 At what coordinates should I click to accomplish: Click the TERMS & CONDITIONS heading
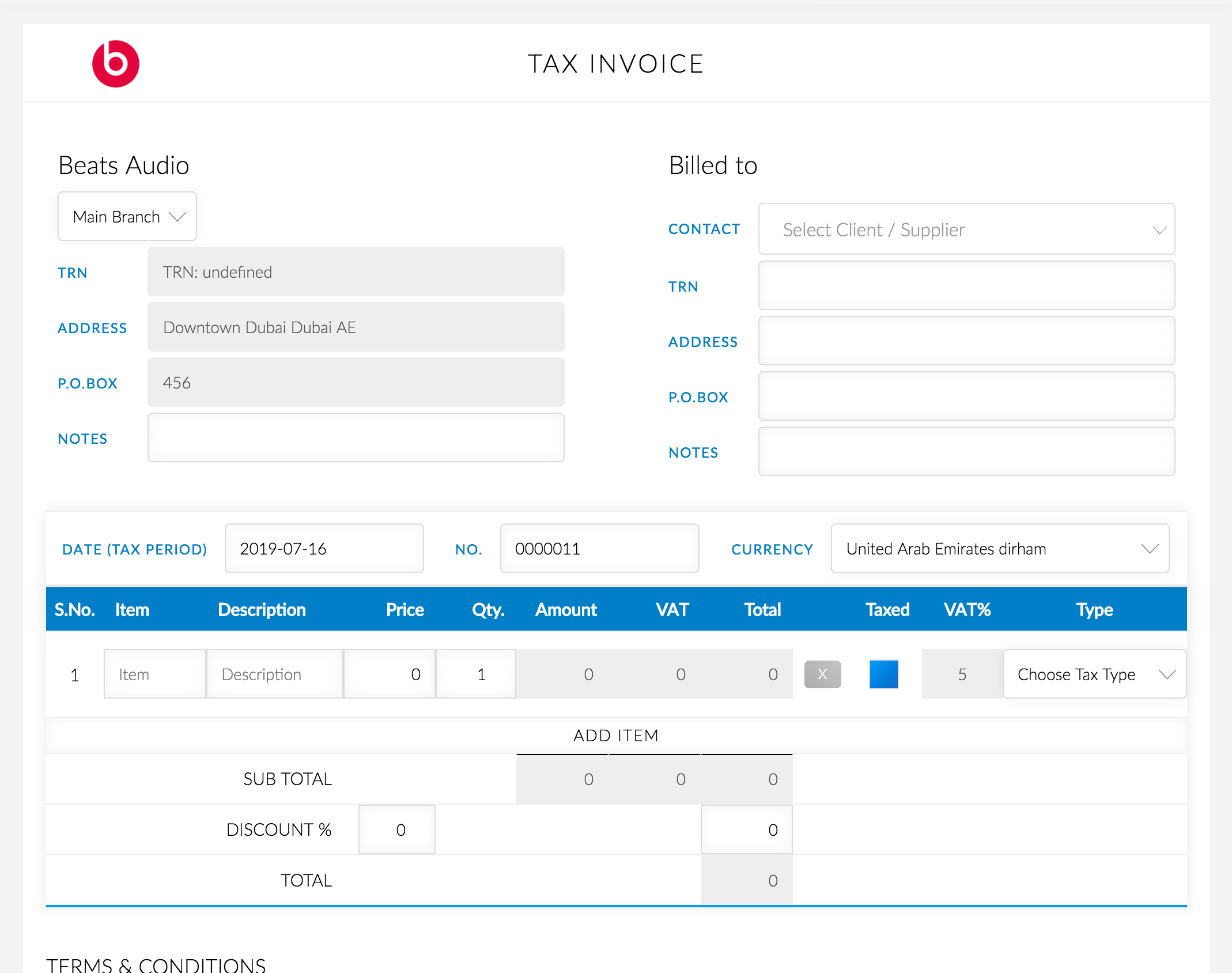pyautogui.click(x=156, y=966)
